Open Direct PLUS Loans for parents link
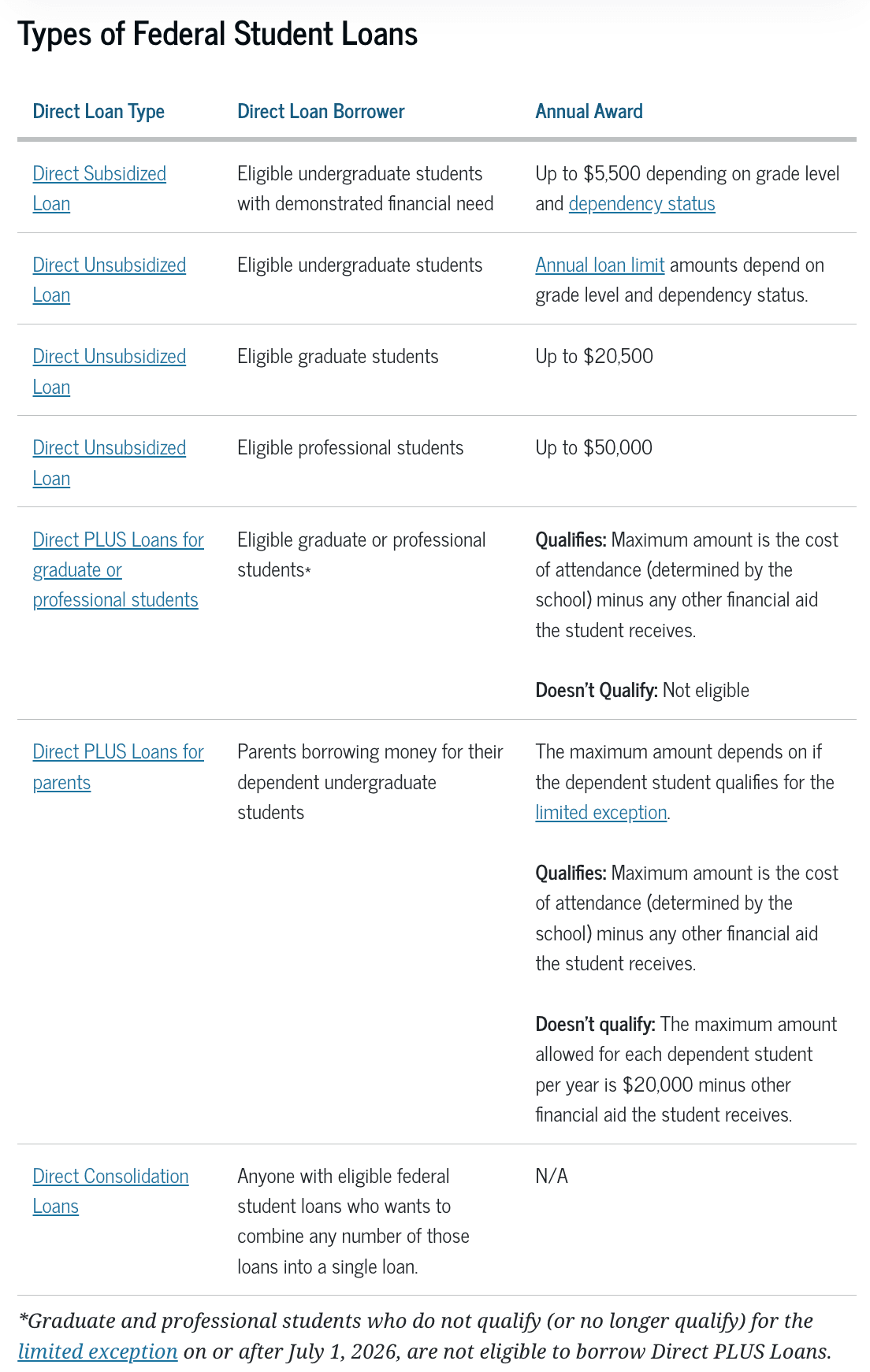The height and width of the screenshot is (1372, 870). tap(118, 766)
